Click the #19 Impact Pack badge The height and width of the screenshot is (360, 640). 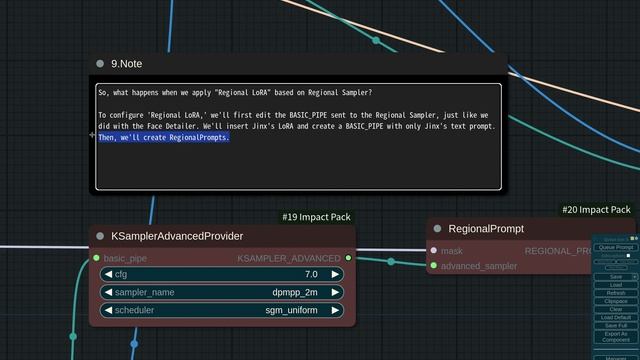pos(316,217)
